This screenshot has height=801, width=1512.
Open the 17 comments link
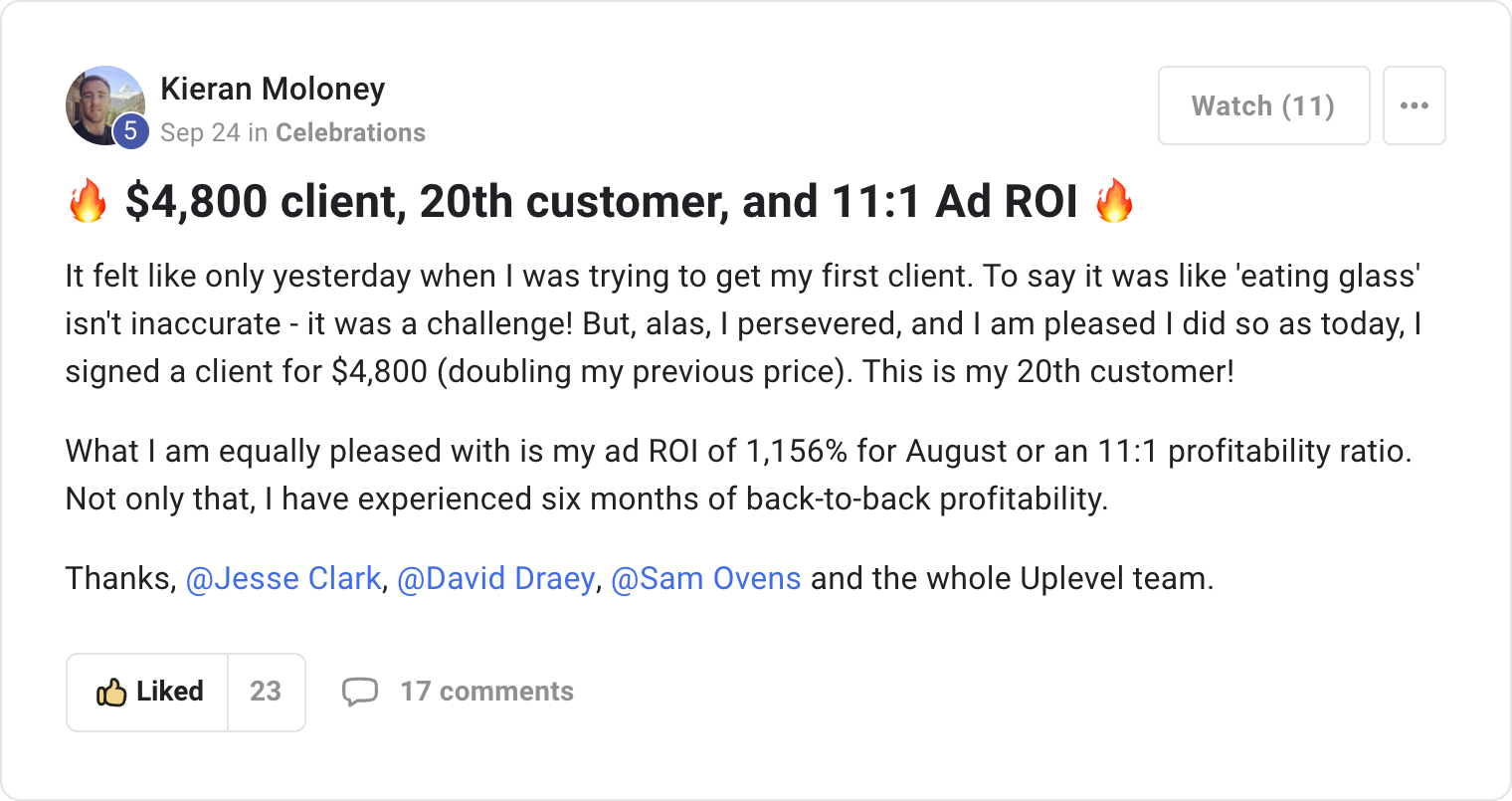click(x=486, y=692)
